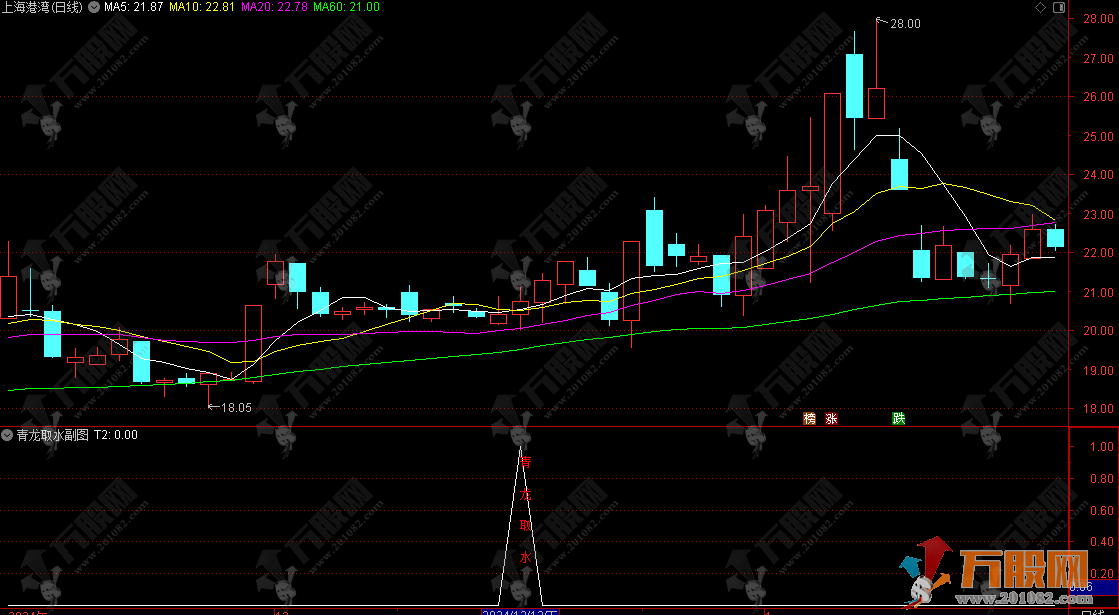1119x615 pixels.
Task: Click the 0.40 sub-chart axis label
Action: (x=1102, y=542)
